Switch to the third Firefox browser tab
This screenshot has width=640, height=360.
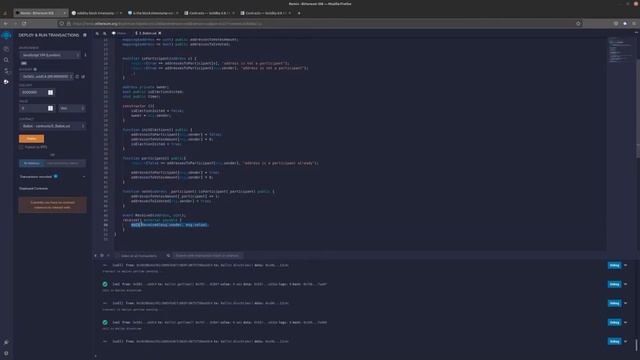click(152, 13)
